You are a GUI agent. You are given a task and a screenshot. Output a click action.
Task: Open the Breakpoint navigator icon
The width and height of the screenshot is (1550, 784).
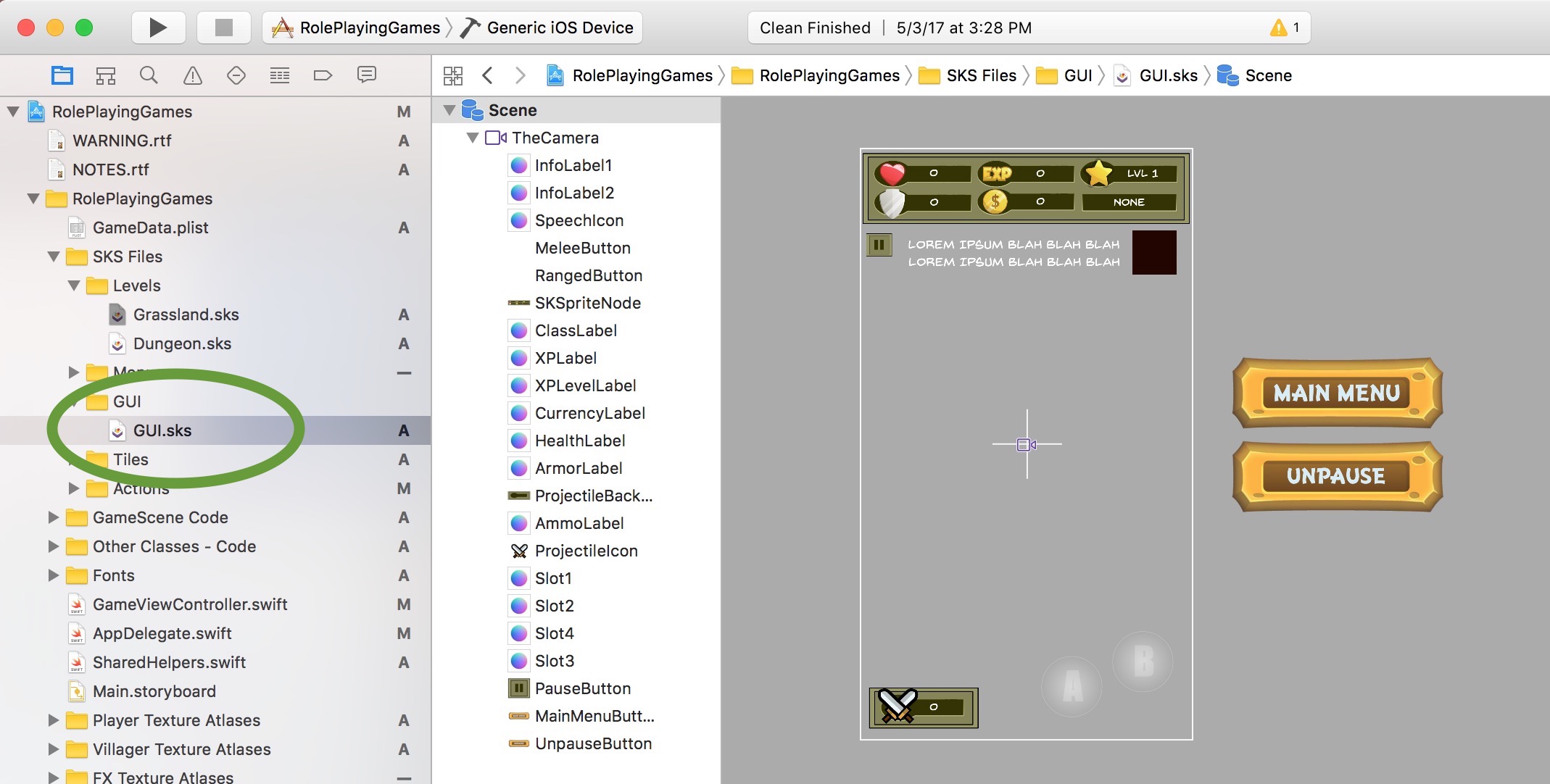click(x=323, y=75)
